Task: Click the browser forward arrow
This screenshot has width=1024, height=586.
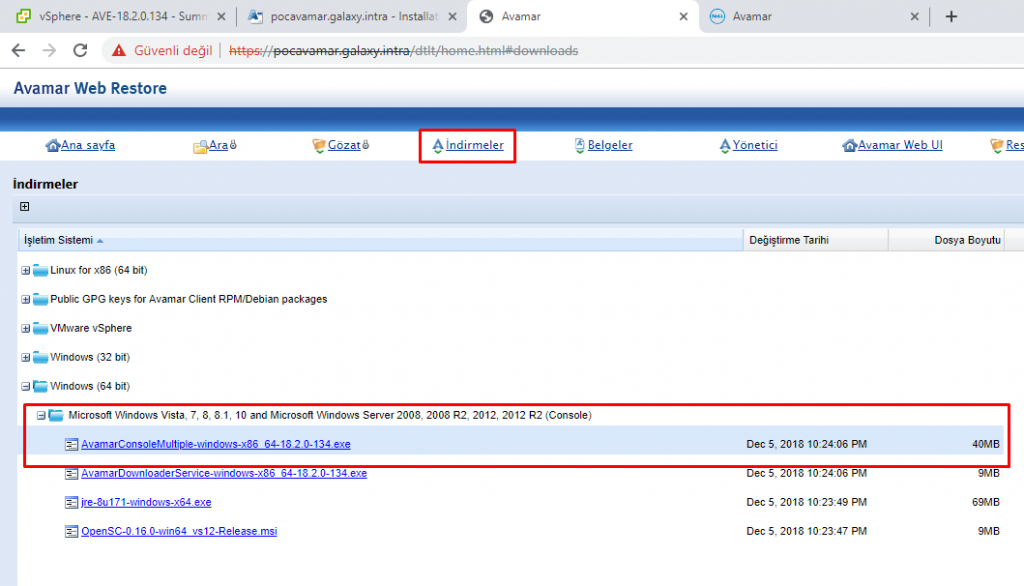Action: pos(49,50)
